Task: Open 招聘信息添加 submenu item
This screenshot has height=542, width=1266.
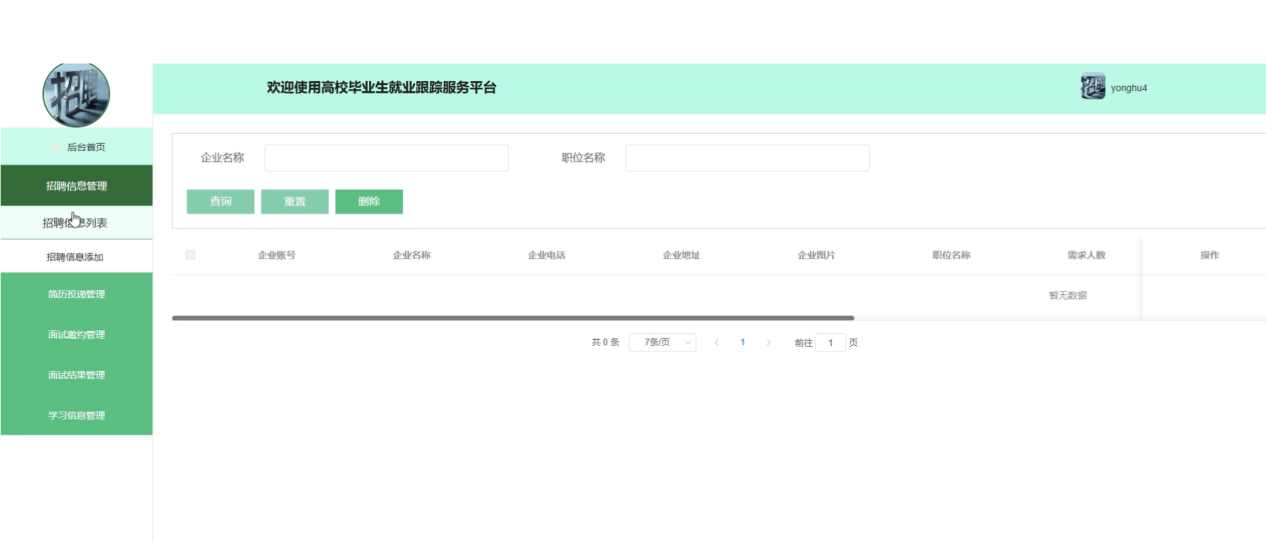Action: [76, 257]
